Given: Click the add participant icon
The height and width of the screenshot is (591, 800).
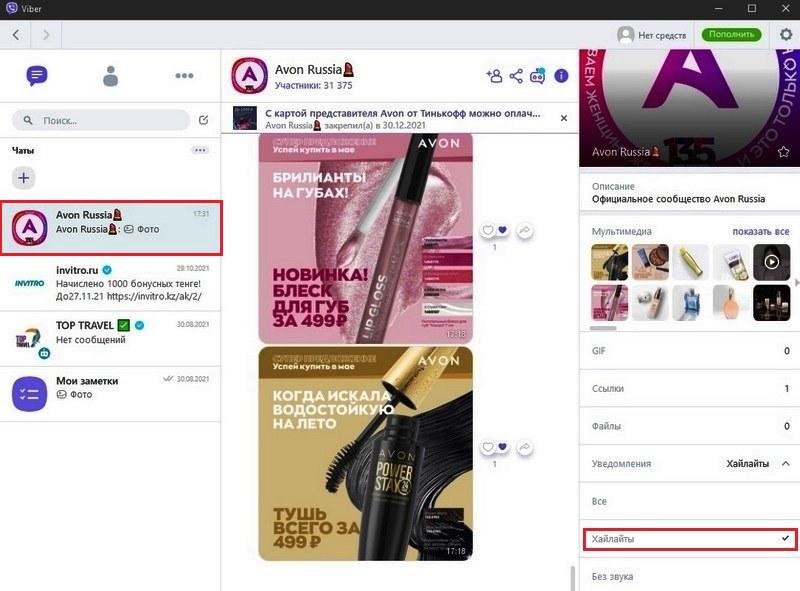Looking at the screenshot, I should click(494, 76).
